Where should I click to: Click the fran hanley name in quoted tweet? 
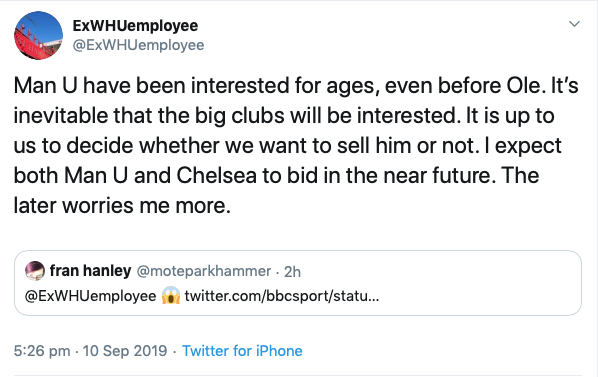point(90,271)
